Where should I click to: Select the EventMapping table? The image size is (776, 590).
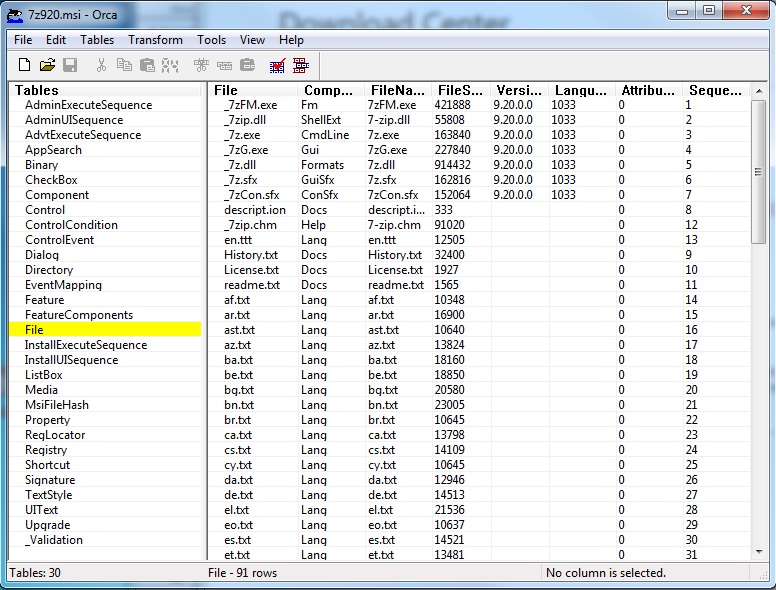point(63,285)
